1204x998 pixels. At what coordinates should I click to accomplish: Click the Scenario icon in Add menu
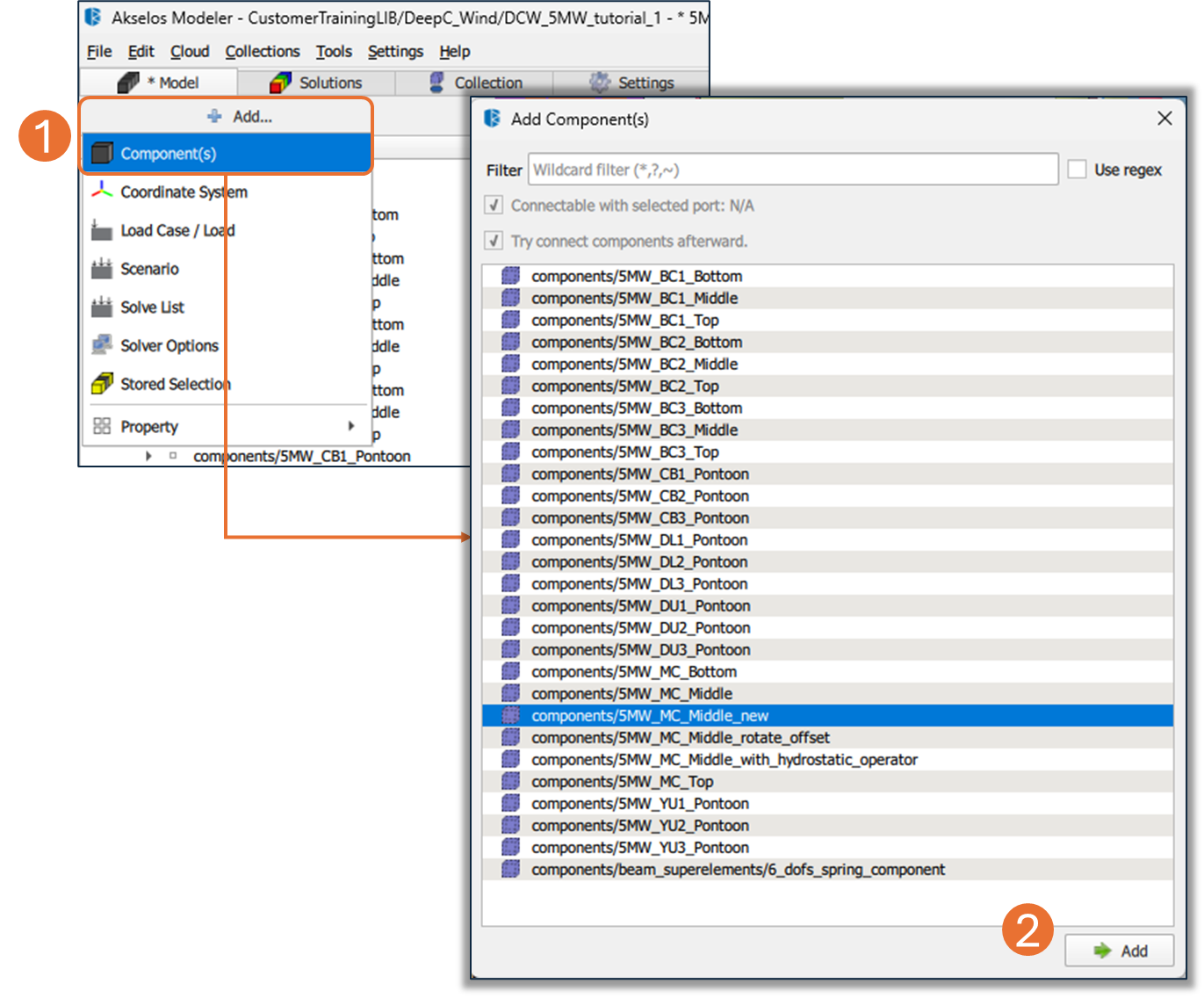click(x=102, y=268)
